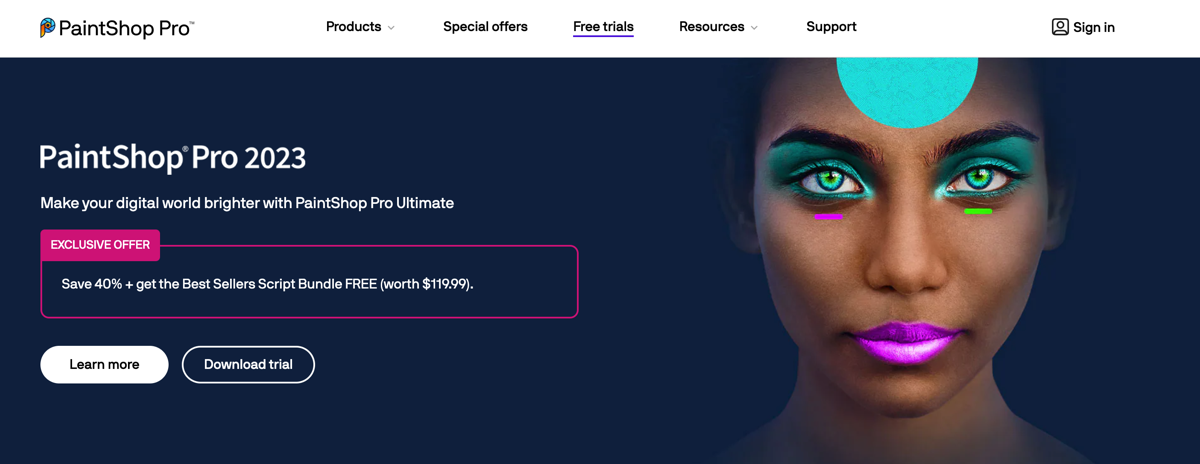1200x464 pixels.
Task: Click the magenta bar under the eye
Action: 828,216
